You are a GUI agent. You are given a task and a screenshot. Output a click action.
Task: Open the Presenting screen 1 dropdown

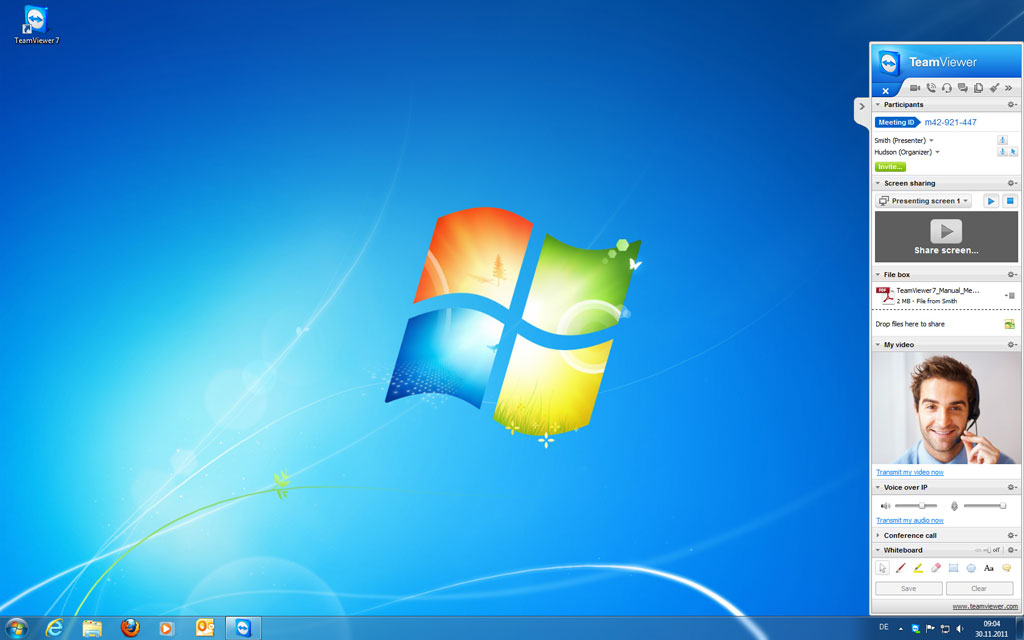[924, 201]
